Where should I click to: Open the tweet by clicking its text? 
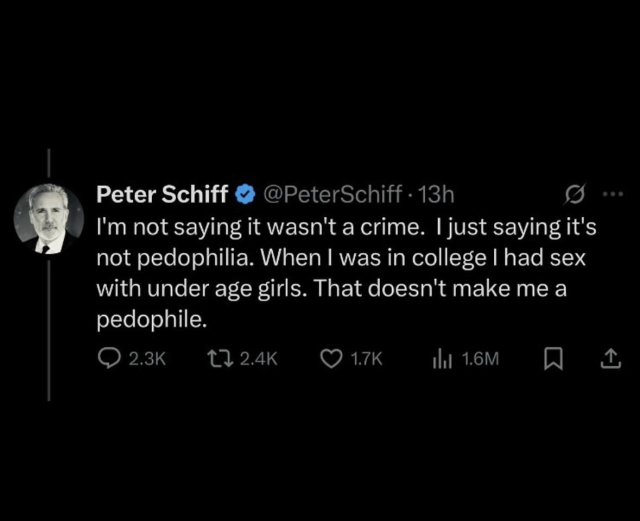(345, 272)
